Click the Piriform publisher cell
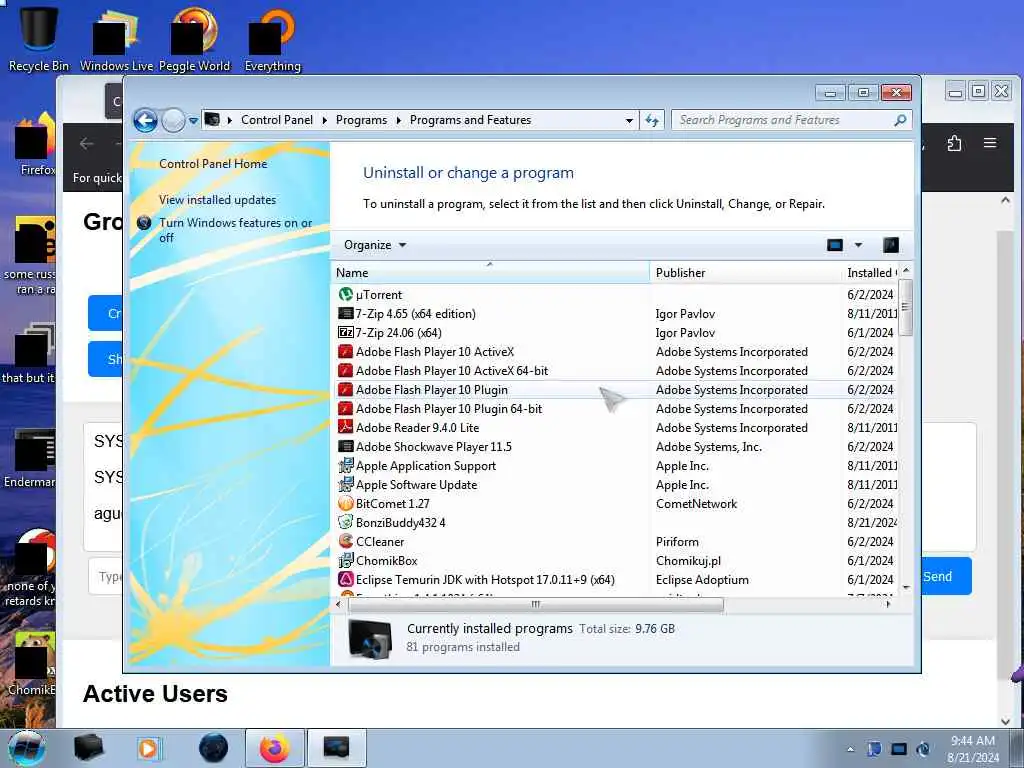 point(677,541)
